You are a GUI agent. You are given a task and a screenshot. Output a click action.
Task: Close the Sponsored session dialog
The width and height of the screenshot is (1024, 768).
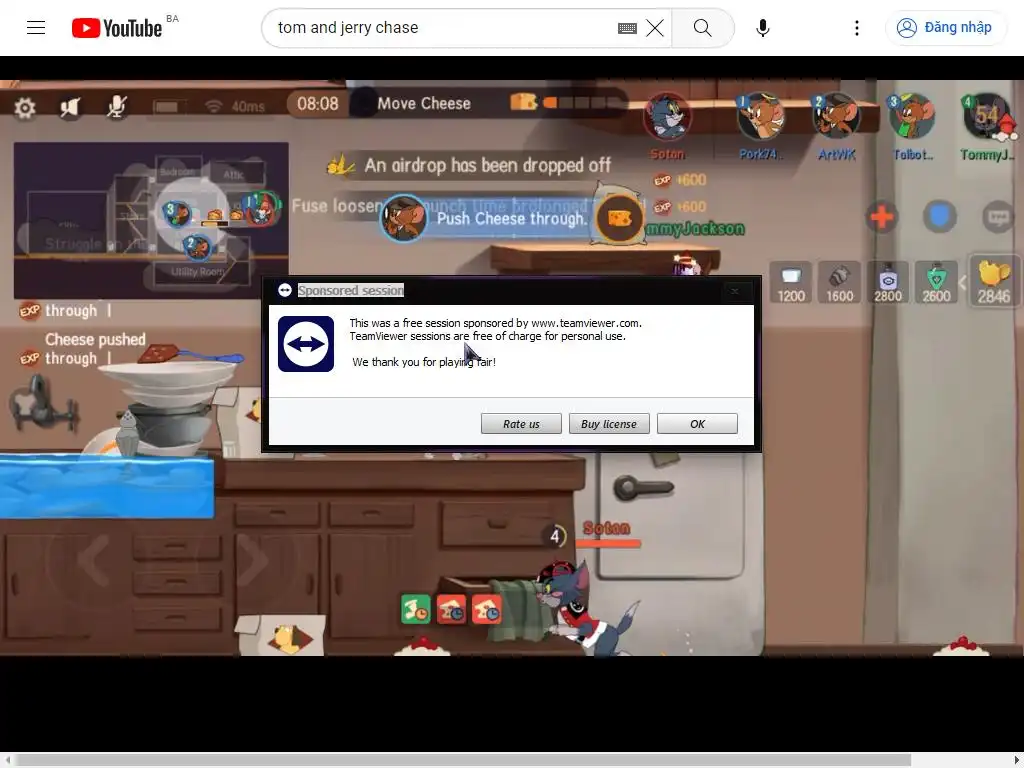click(x=735, y=291)
